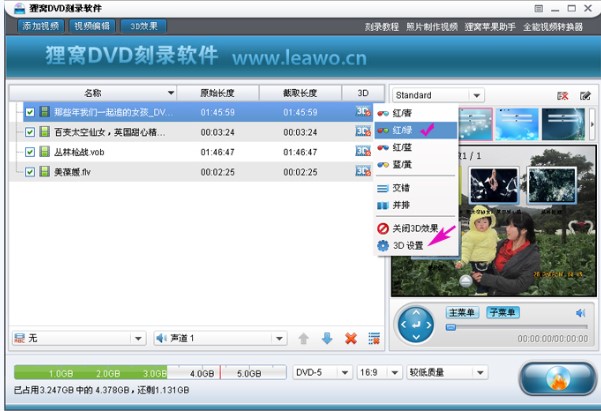Open the 较低质量 quality dropdown
The height and width of the screenshot is (411, 601).
(447, 372)
